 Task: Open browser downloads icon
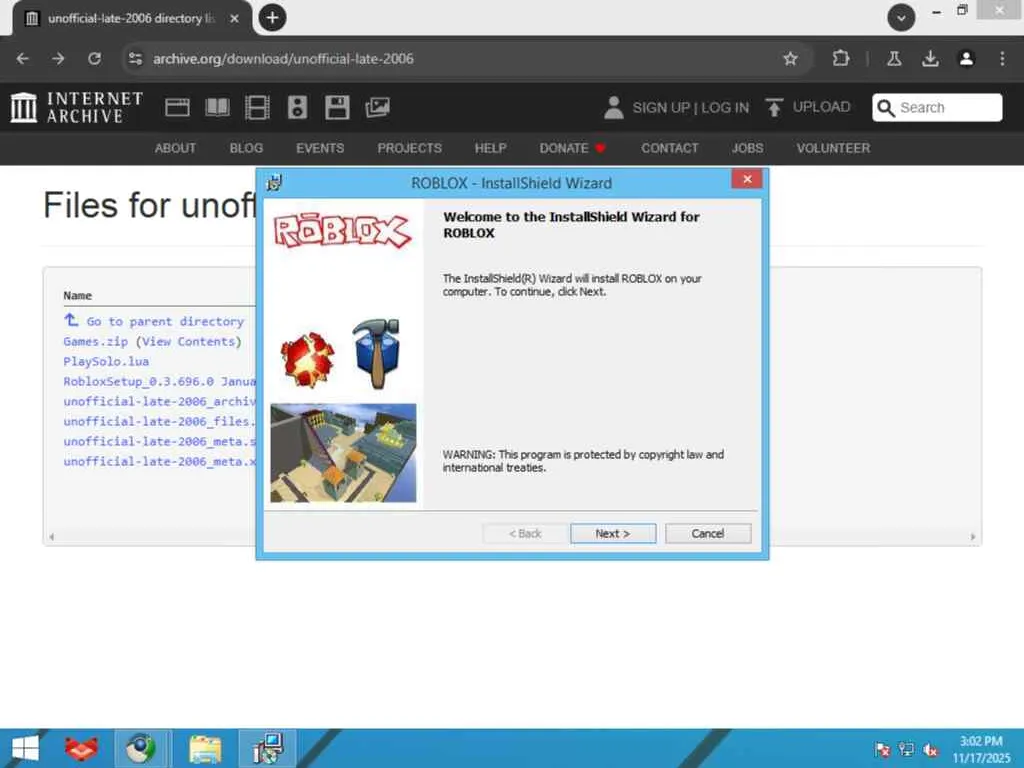[x=931, y=59]
